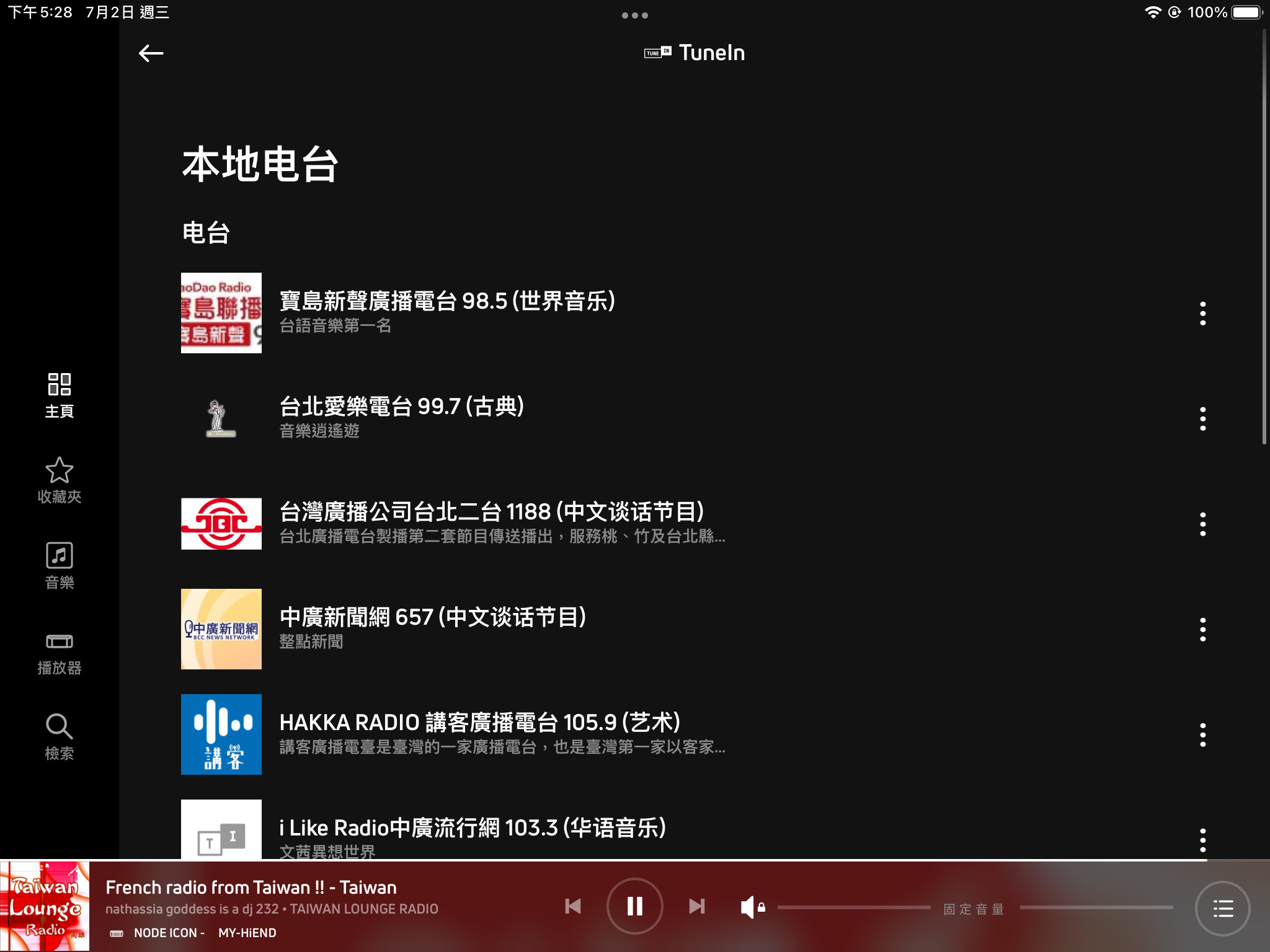Click the TuneIn logo header
Image resolution: width=1270 pixels, height=952 pixels.
coord(695,53)
